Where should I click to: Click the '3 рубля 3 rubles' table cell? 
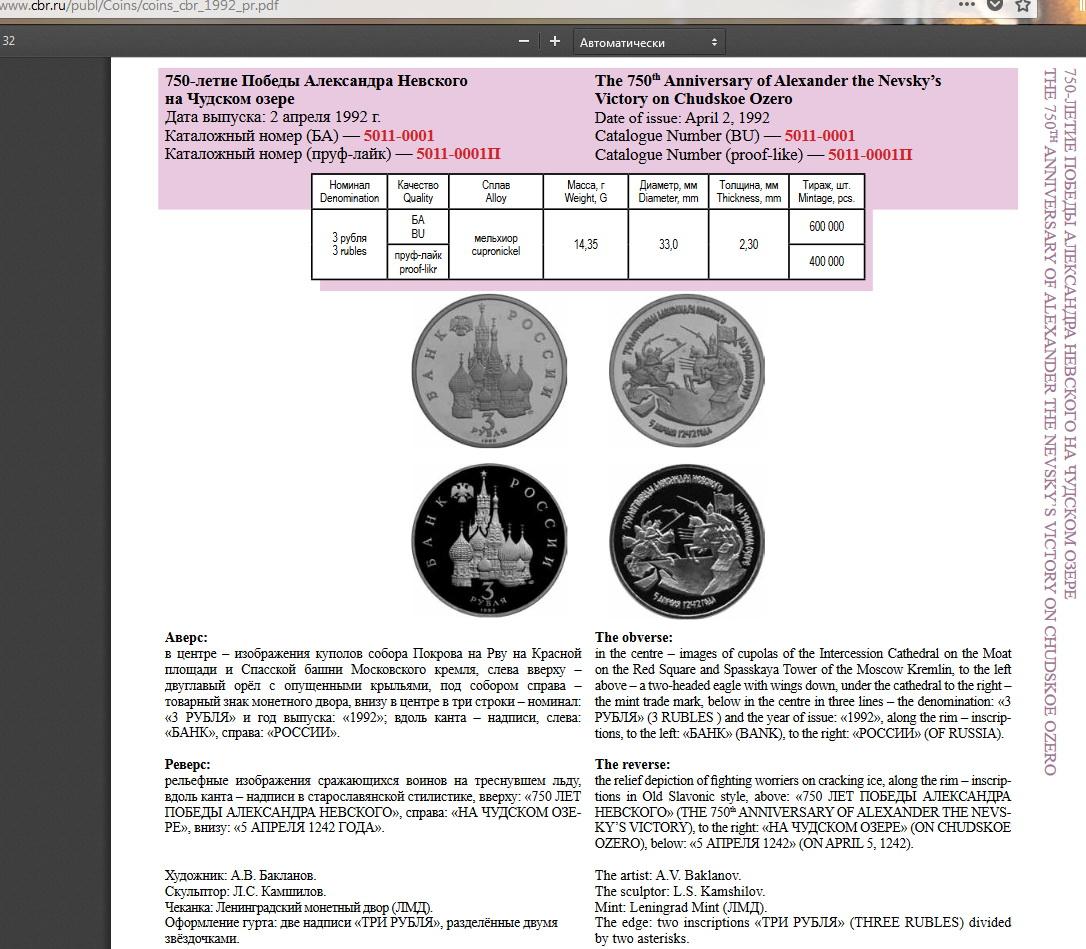(x=349, y=245)
